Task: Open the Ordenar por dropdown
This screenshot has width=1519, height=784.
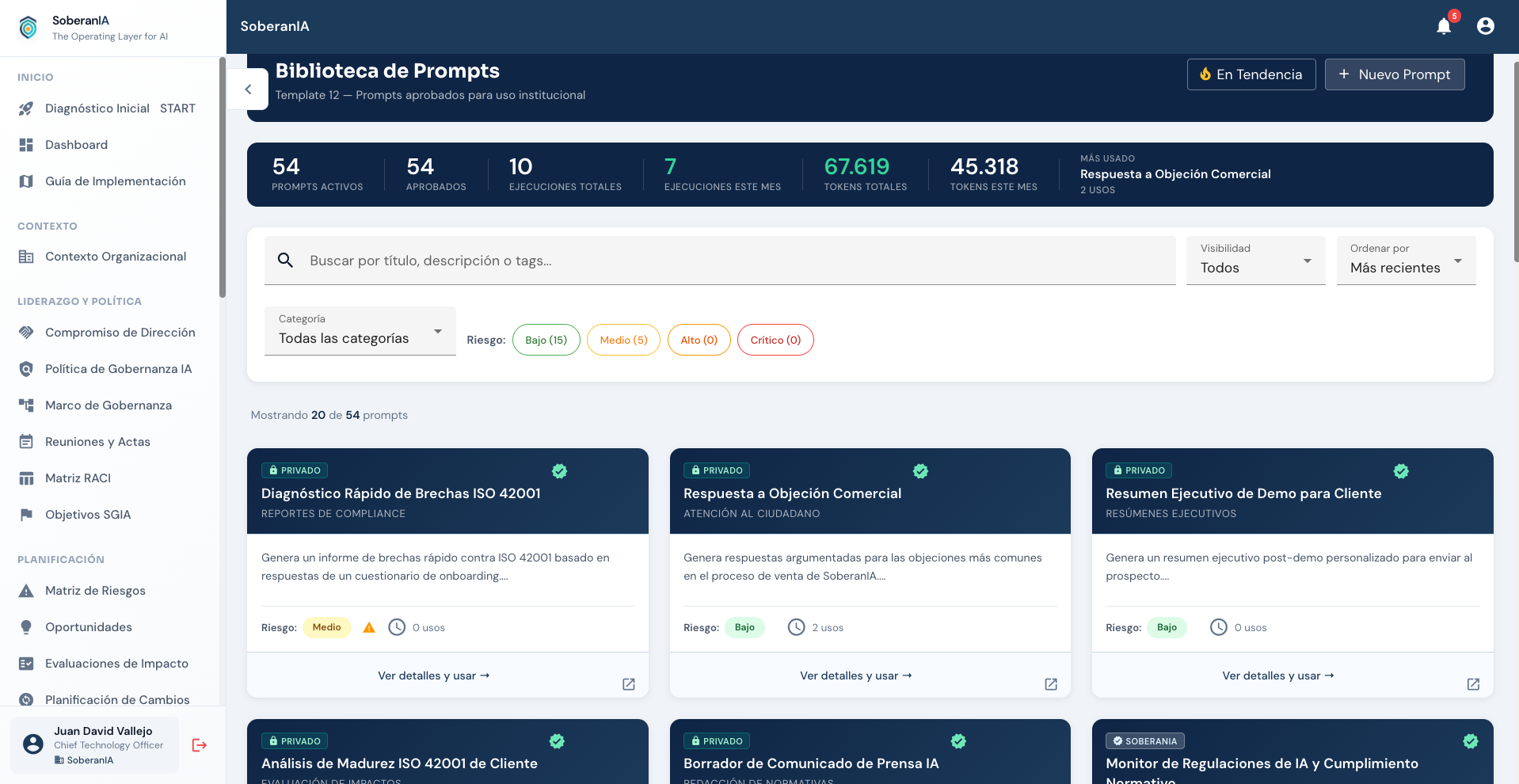Action: (x=1406, y=260)
